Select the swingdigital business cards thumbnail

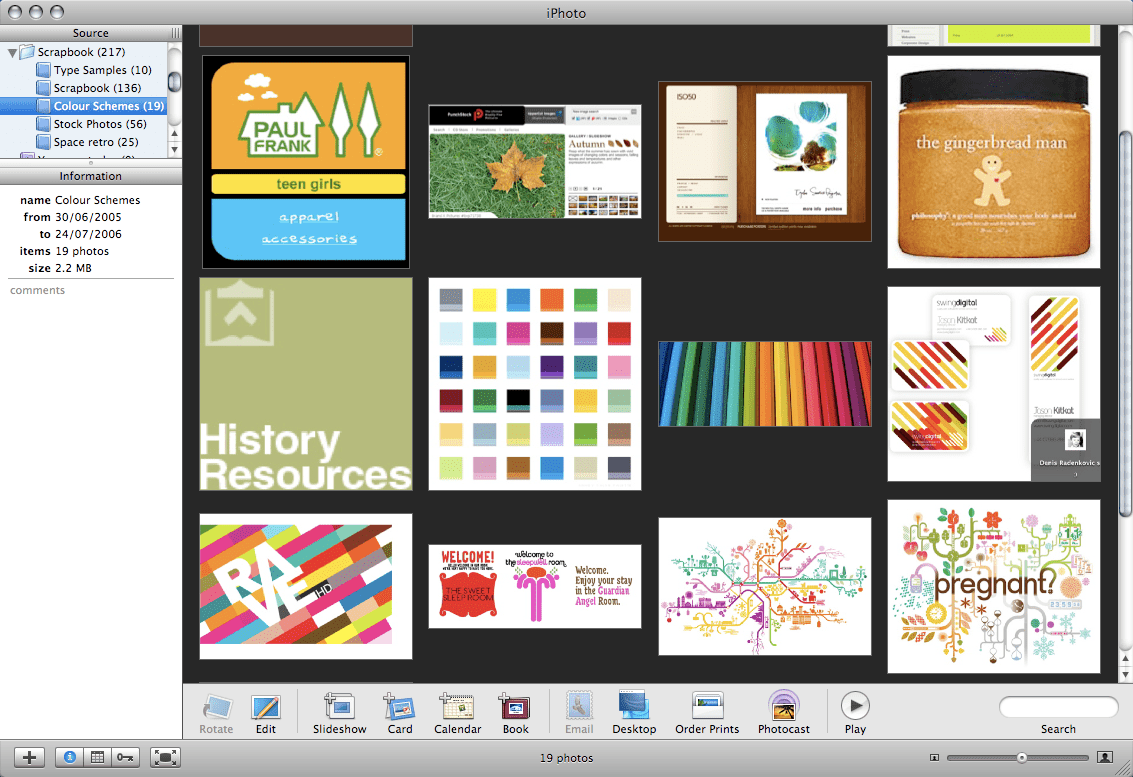pyautogui.click(x=994, y=384)
